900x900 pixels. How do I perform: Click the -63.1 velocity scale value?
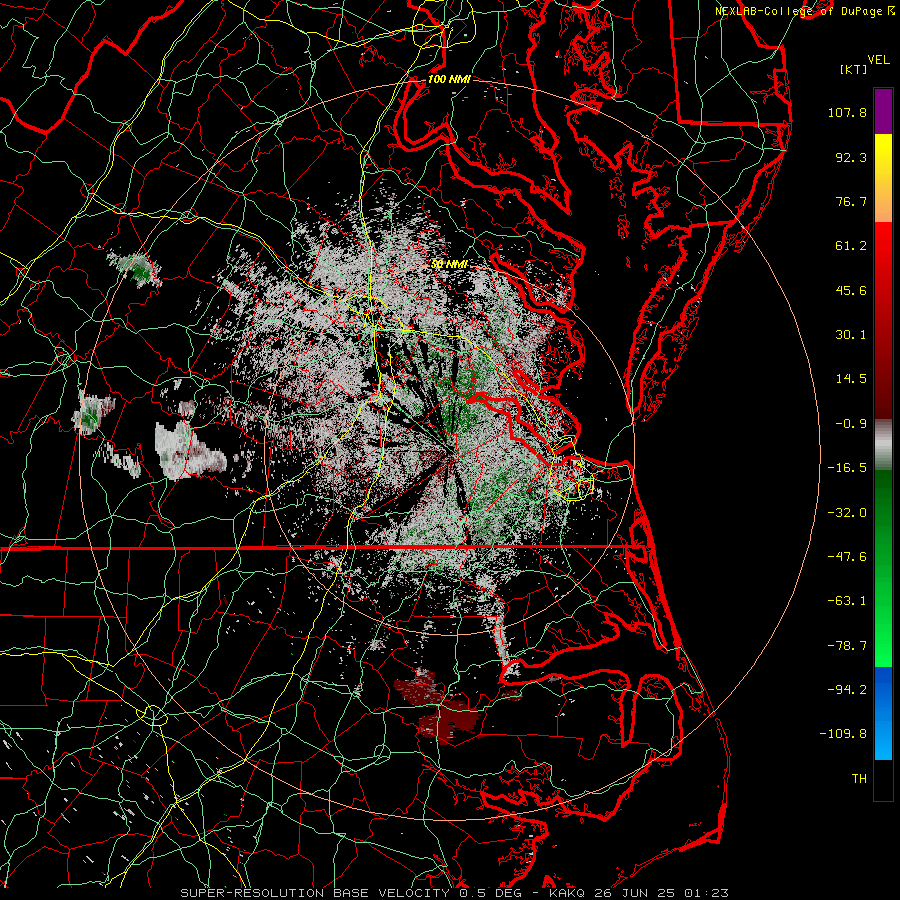point(847,601)
